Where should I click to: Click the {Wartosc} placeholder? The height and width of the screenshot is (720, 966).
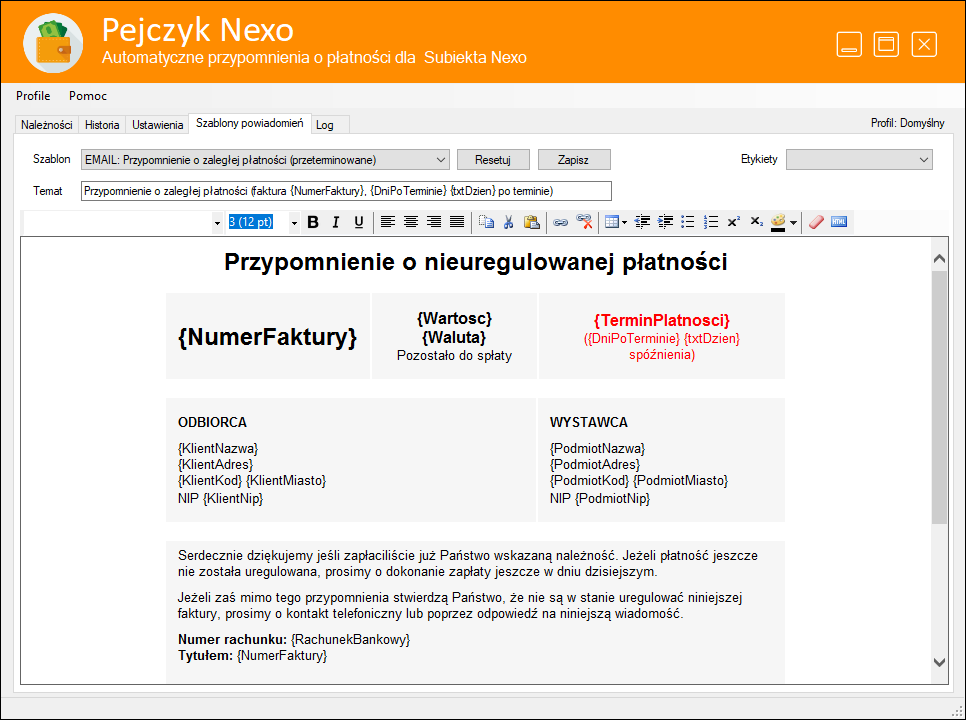(454, 318)
